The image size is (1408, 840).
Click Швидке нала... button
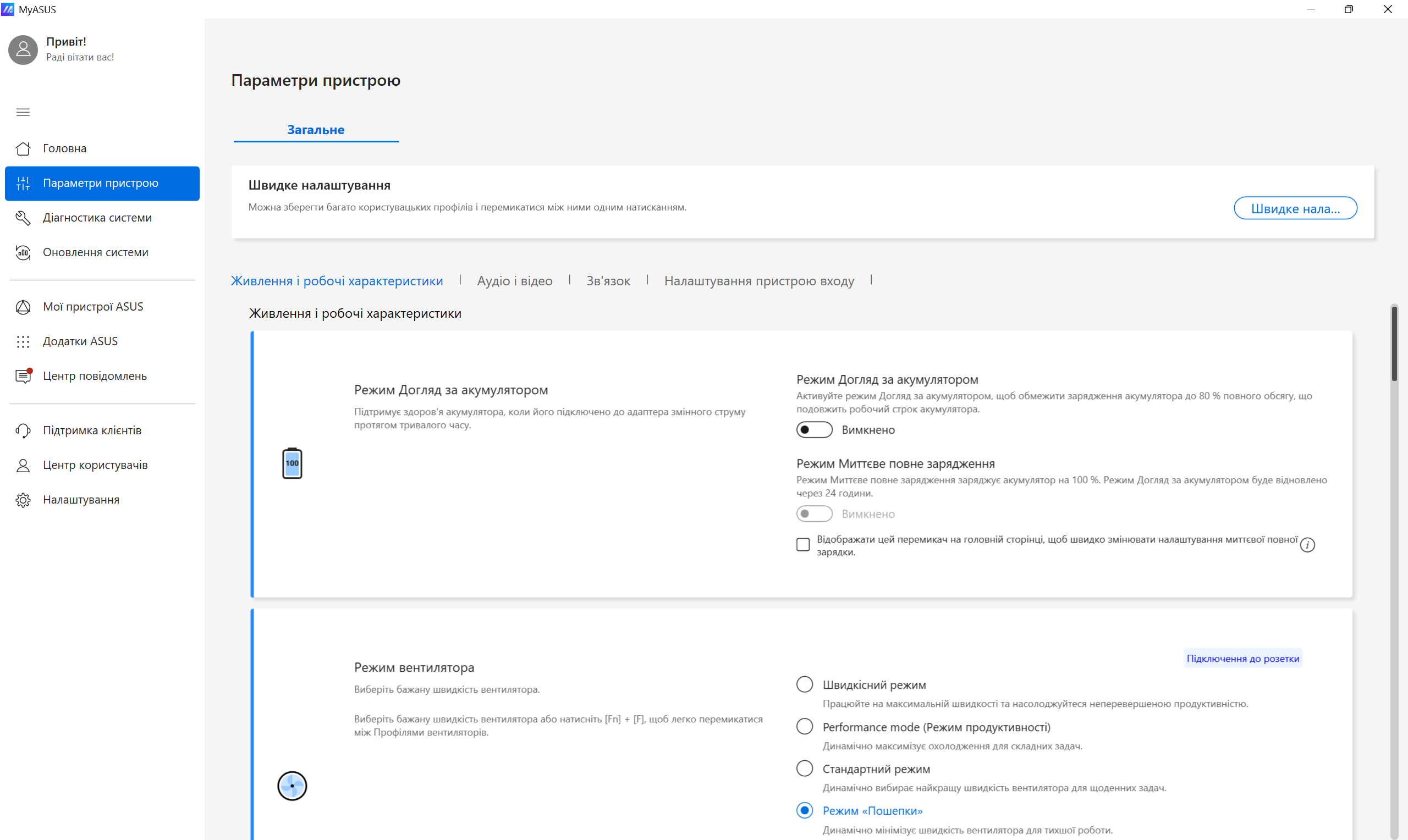coord(1294,208)
